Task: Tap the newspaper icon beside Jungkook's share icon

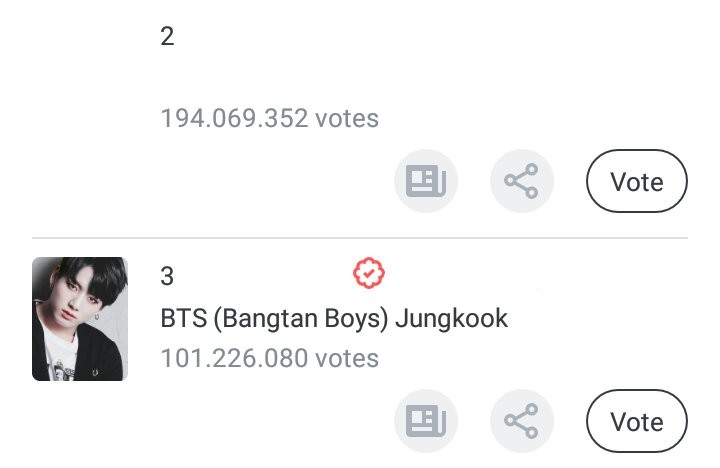Action: 425,421
